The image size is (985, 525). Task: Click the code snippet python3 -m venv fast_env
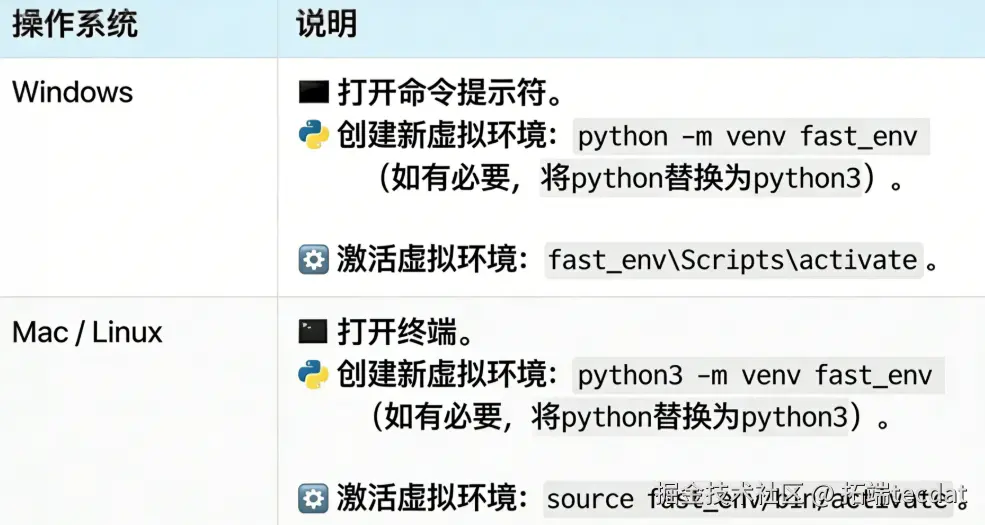754,376
